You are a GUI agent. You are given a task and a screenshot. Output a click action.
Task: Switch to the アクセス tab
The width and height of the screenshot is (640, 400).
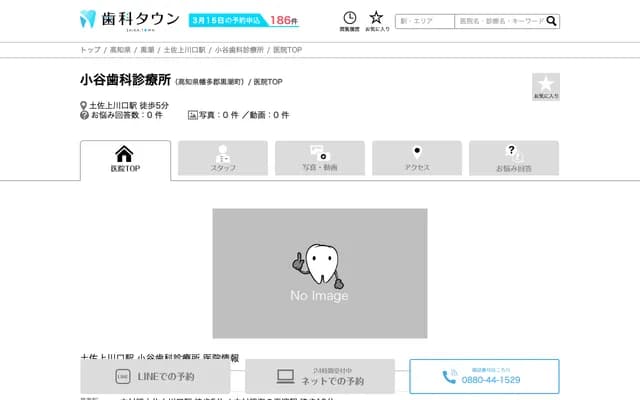click(x=417, y=158)
